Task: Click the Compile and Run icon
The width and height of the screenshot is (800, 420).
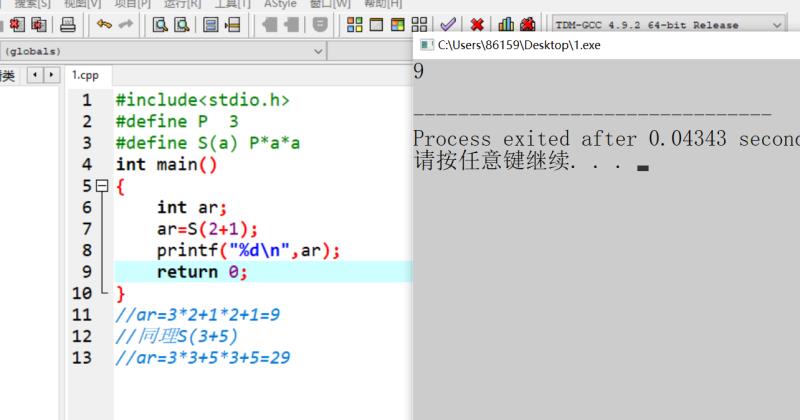Action: tap(397, 24)
